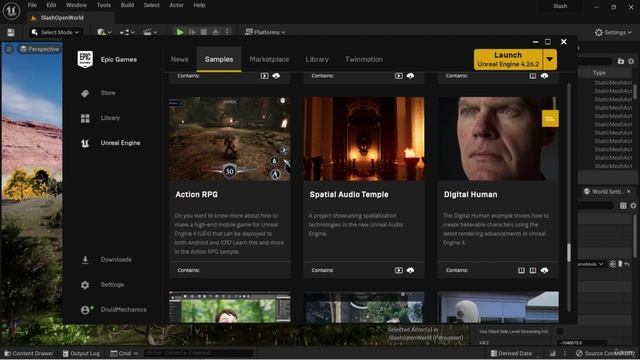Click the sample thumbnail in the bottom-left partially visible card
Viewport: 640px width, 360px height.
[x=230, y=307]
